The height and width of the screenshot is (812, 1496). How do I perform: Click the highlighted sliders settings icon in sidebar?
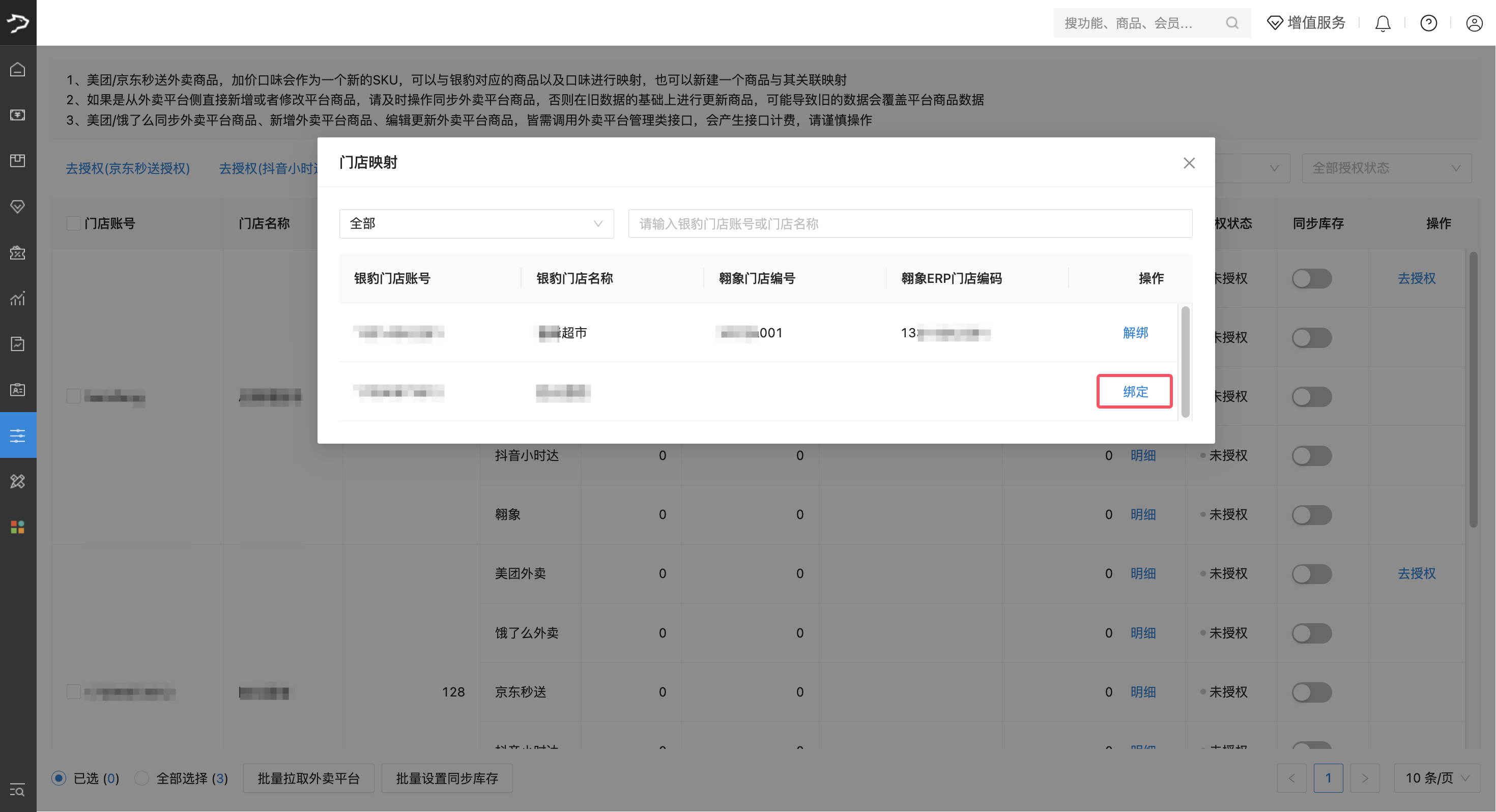tap(17, 434)
